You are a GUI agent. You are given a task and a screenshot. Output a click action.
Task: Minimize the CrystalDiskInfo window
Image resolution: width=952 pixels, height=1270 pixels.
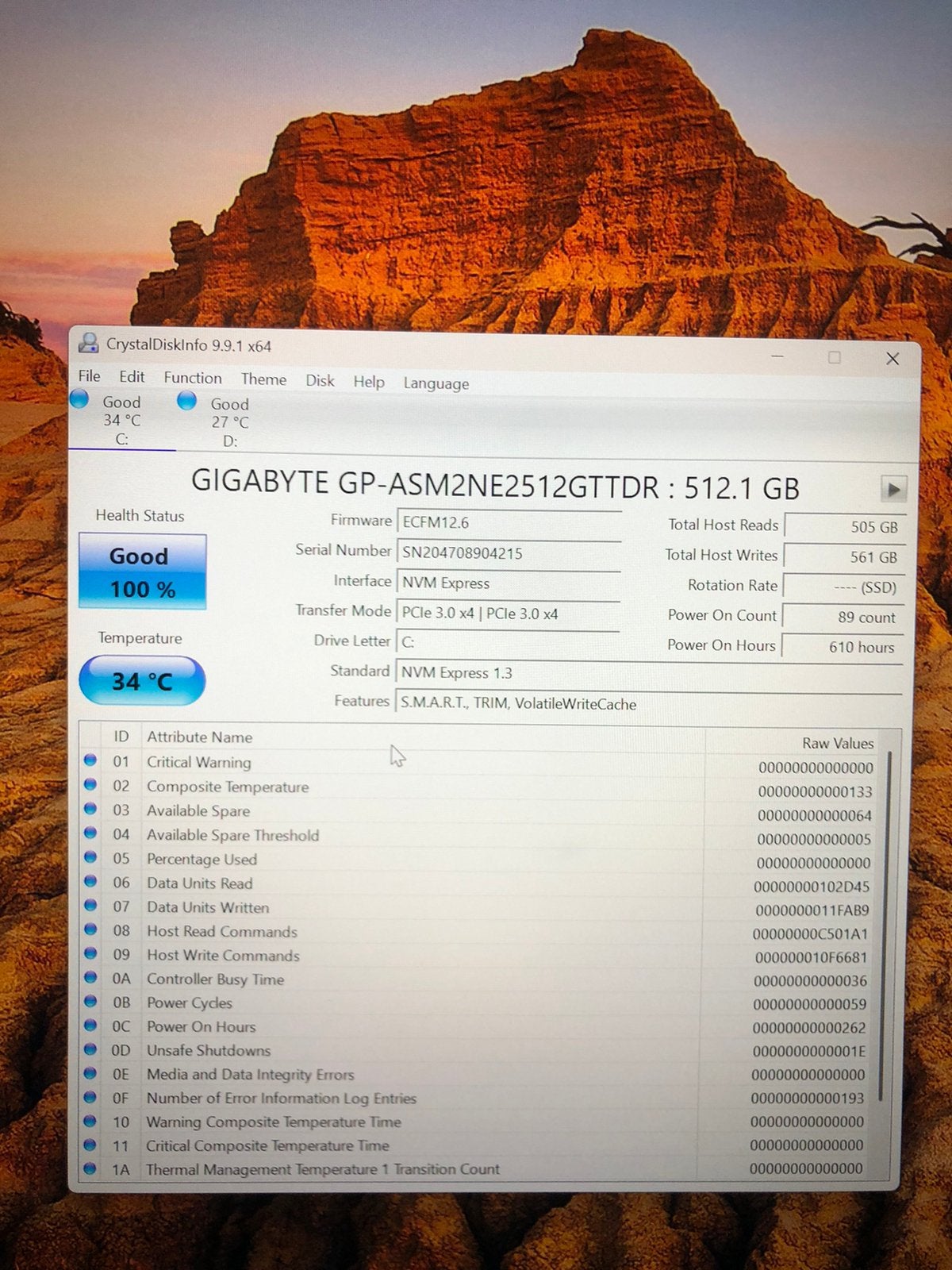click(777, 356)
